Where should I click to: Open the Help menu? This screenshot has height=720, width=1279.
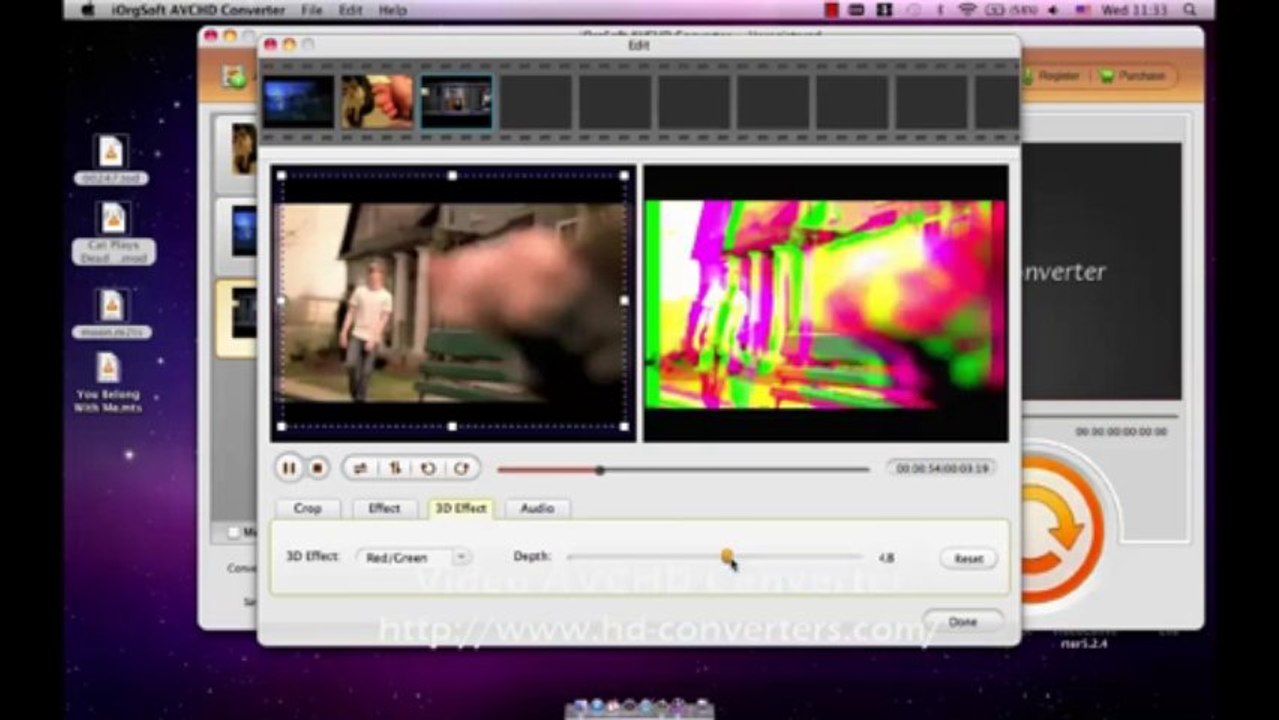click(x=393, y=10)
